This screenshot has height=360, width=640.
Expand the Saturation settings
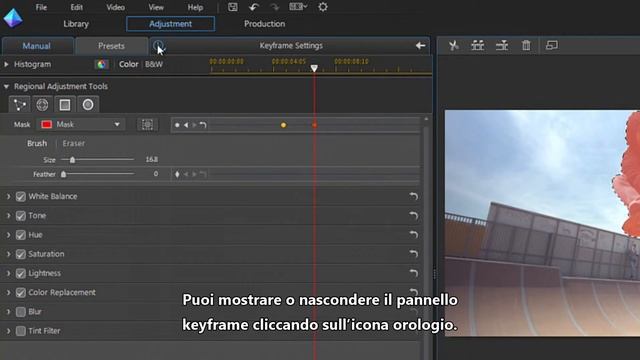point(8,254)
